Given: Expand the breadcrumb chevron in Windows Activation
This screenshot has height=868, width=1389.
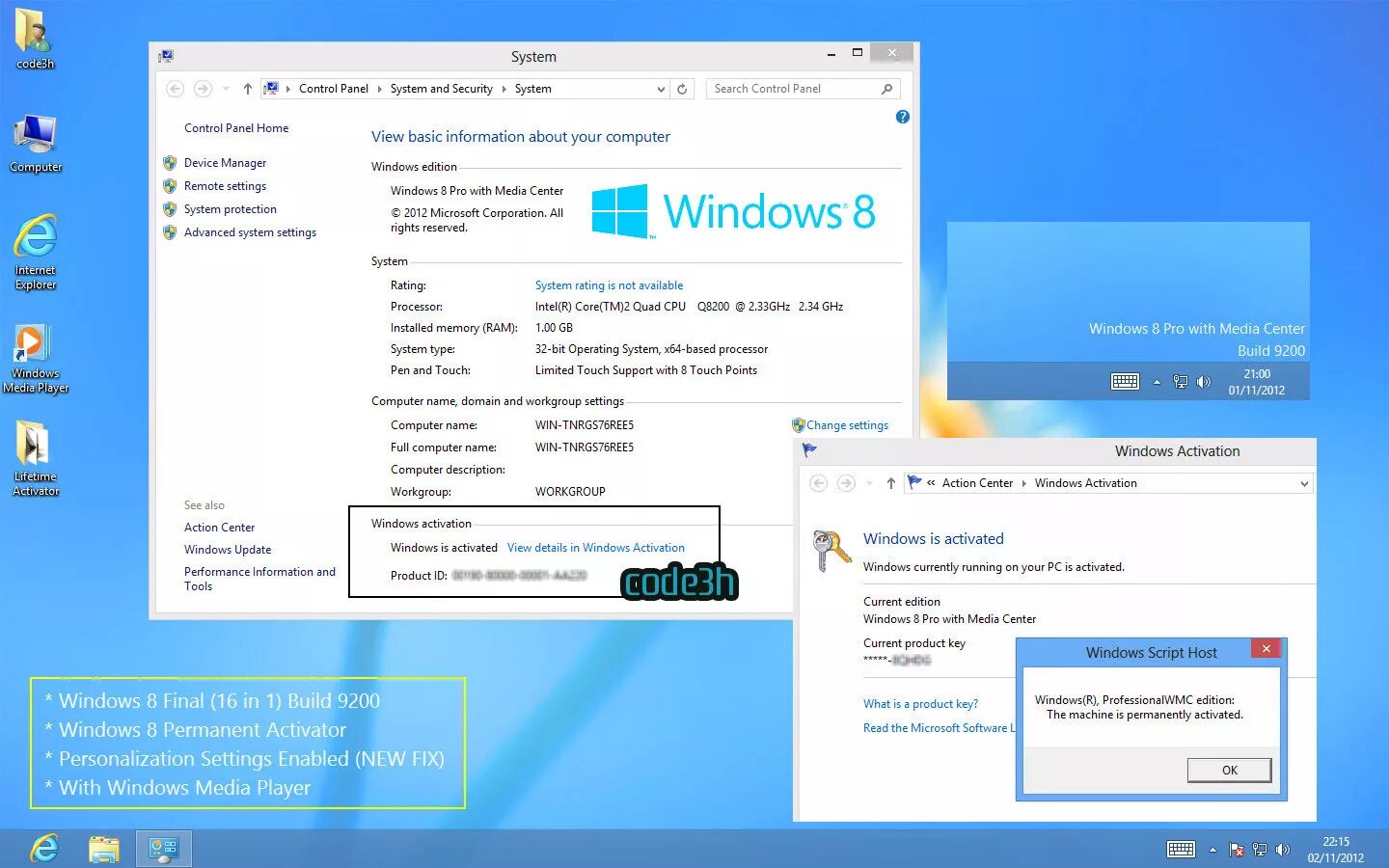Looking at the screenshot, I should (x=931, y=482).
